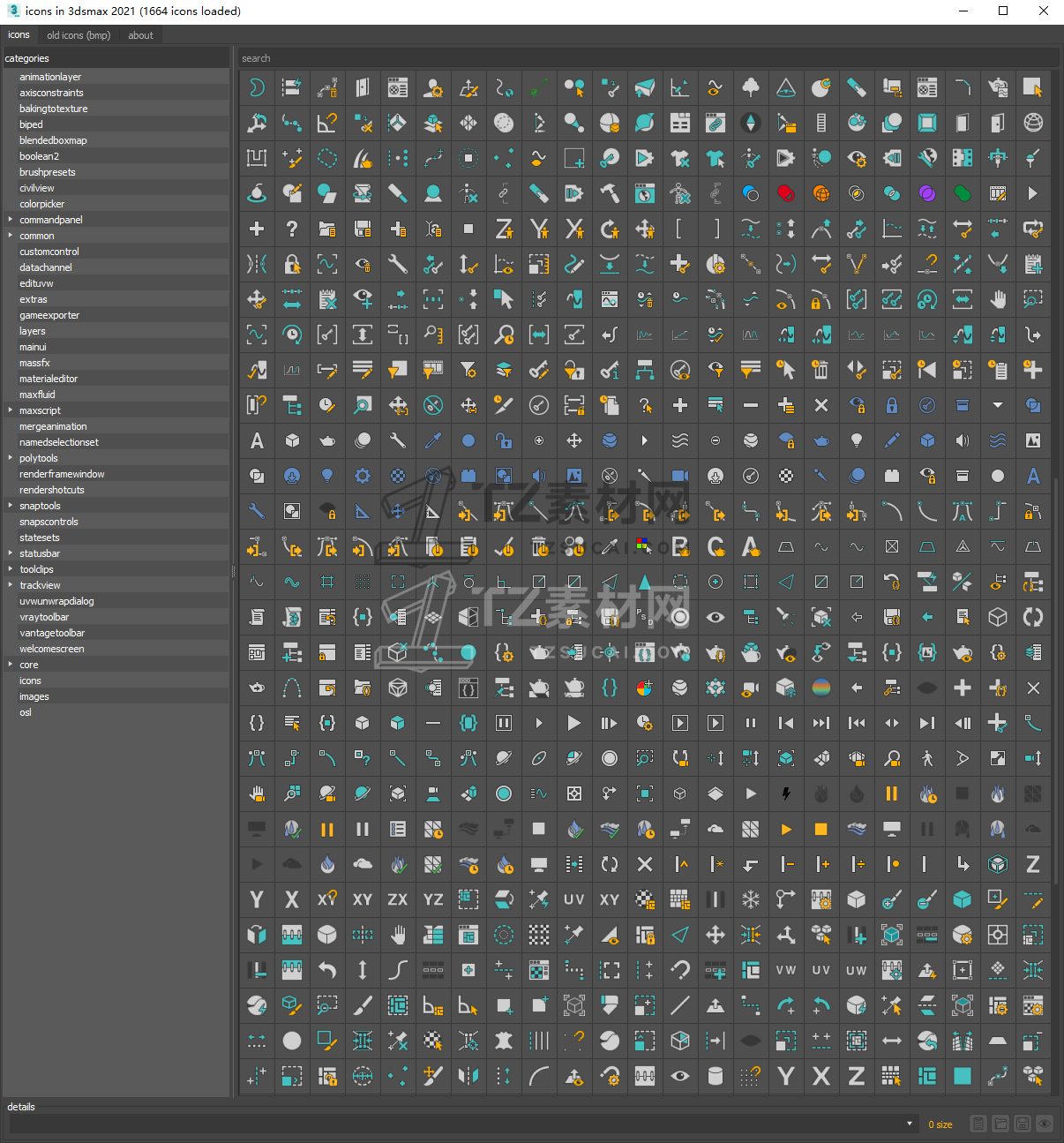
Task: Select the orange globe icon
Action: click(821, 193)
